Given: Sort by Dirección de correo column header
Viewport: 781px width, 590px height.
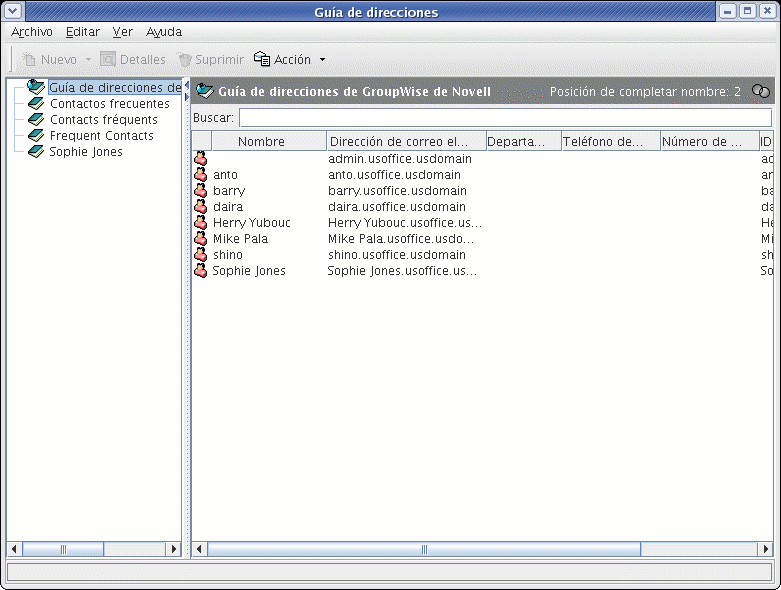Looking at the screenshot, I should (406, 141).
